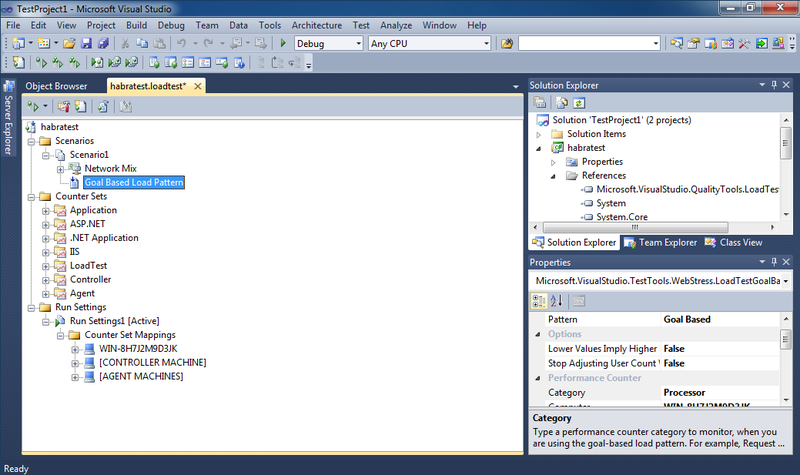Click the Run Load Test icon in editor toolbar
The height and width of the screenshot is (475, 800).
33,106
